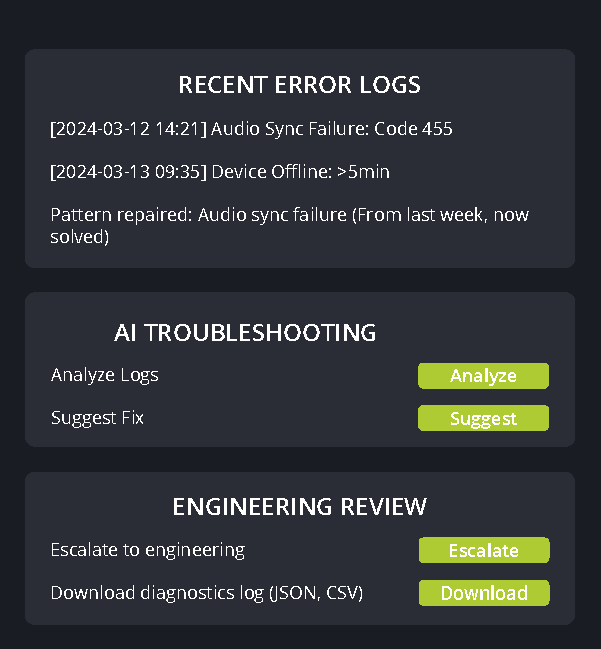Open the Audio Sync Failure log entry
Viewport: 601px width, 649px height.
[x=251, y=129]
